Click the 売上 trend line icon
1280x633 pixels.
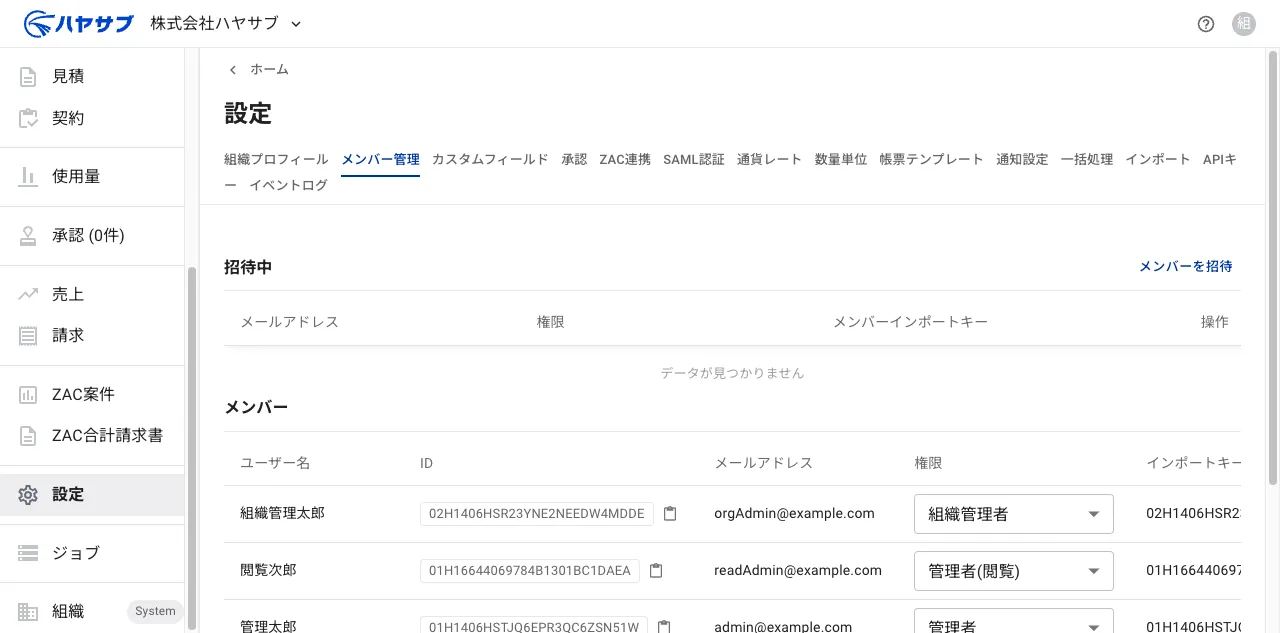pyautogui.click(x=28, y=294)
